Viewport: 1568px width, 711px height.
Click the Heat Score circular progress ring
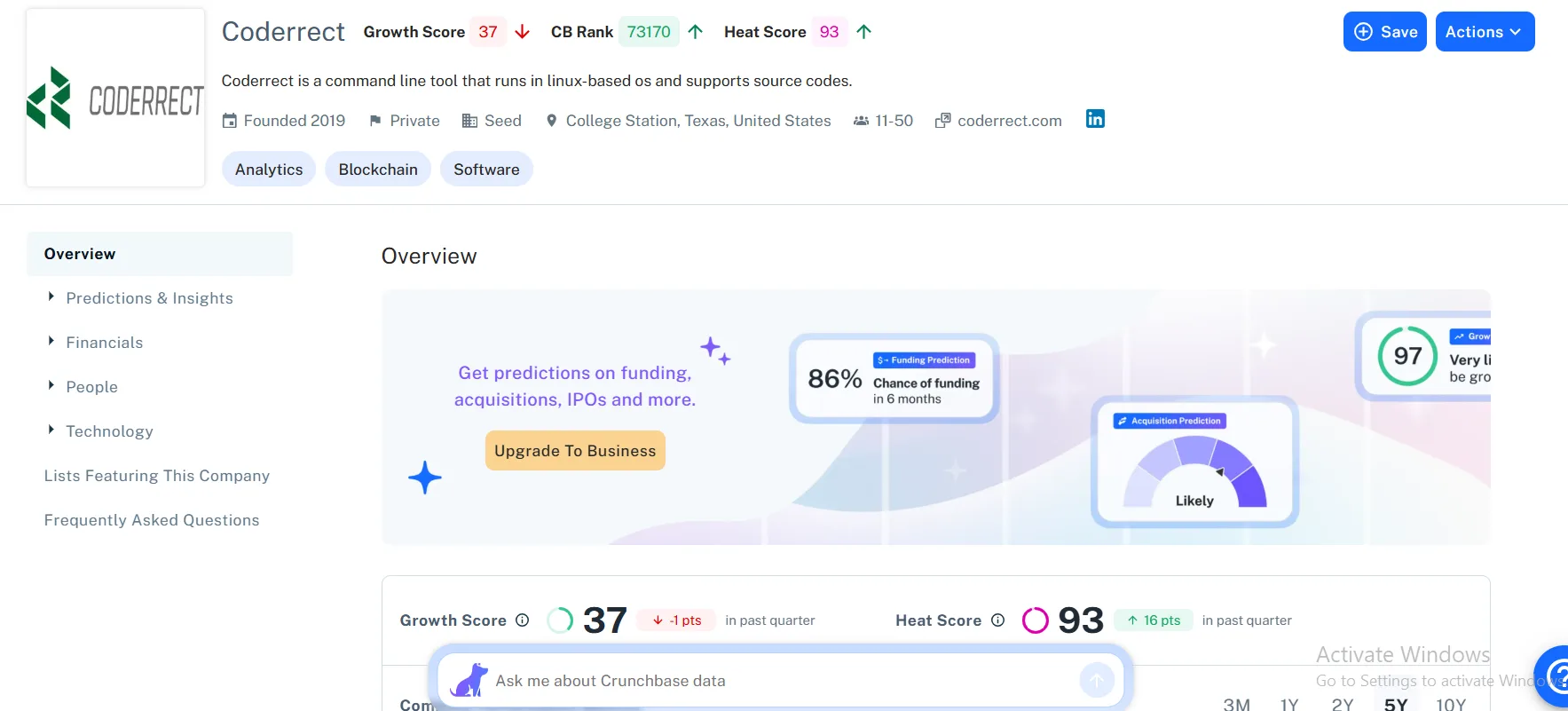(1036, 620)
